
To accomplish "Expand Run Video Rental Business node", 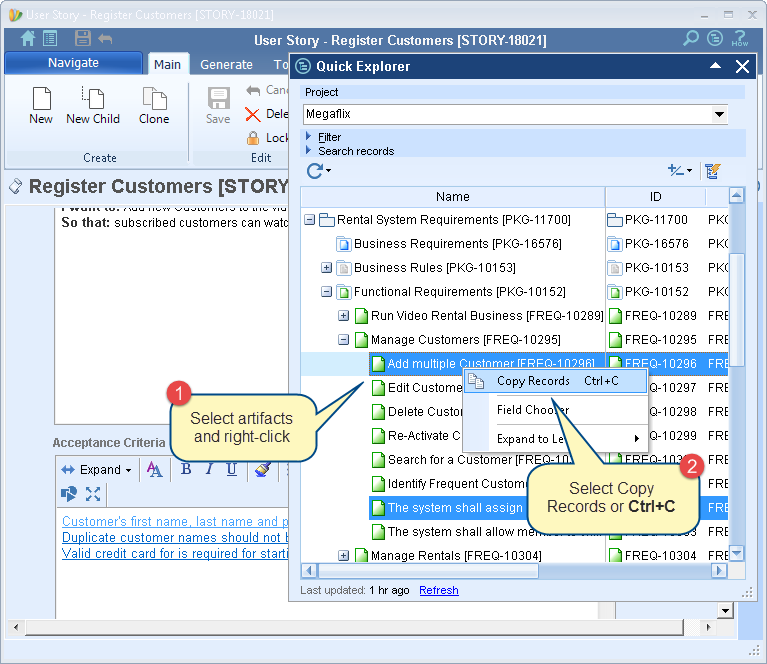I will [x=344, y=316].
